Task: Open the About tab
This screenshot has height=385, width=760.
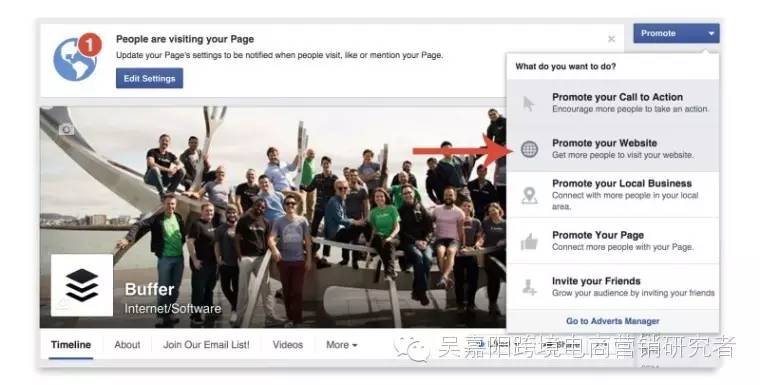Action: (127, 345)
